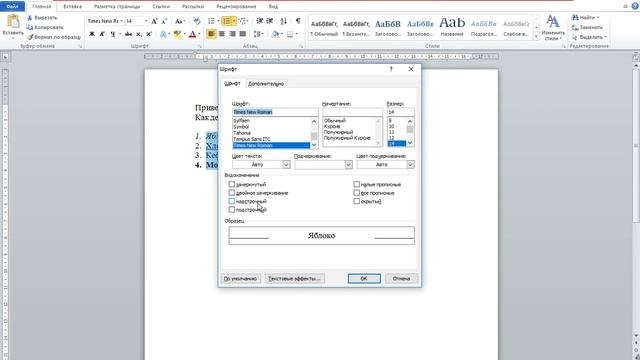Screen dimensions: 640x360
Task: Toggle the paragraph marks (¶) icon
Action: click(298, 21)
